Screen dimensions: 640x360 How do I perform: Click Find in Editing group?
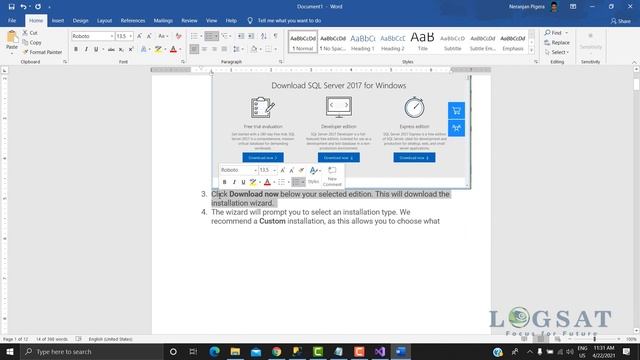pyautogui.click(x=556, y=33)
